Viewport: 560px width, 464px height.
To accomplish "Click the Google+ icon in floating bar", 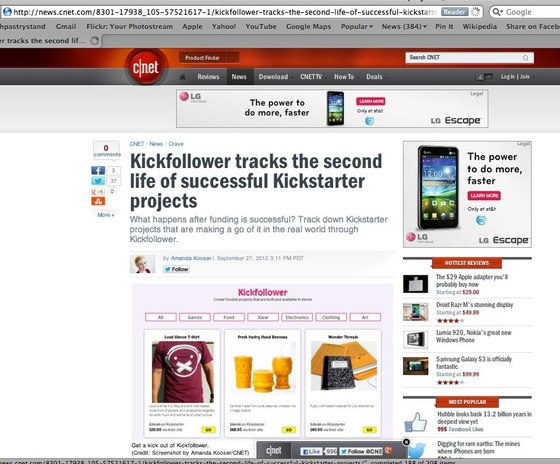I will pos(389,451).
